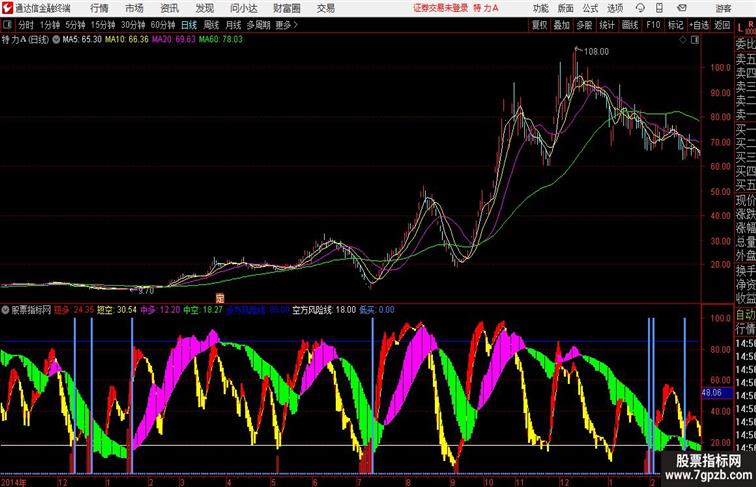Image resolution: width=756 pixels, height=487 pixels.
Task: Click the 叠加 overlay button
Action: (x=561, y=25)
